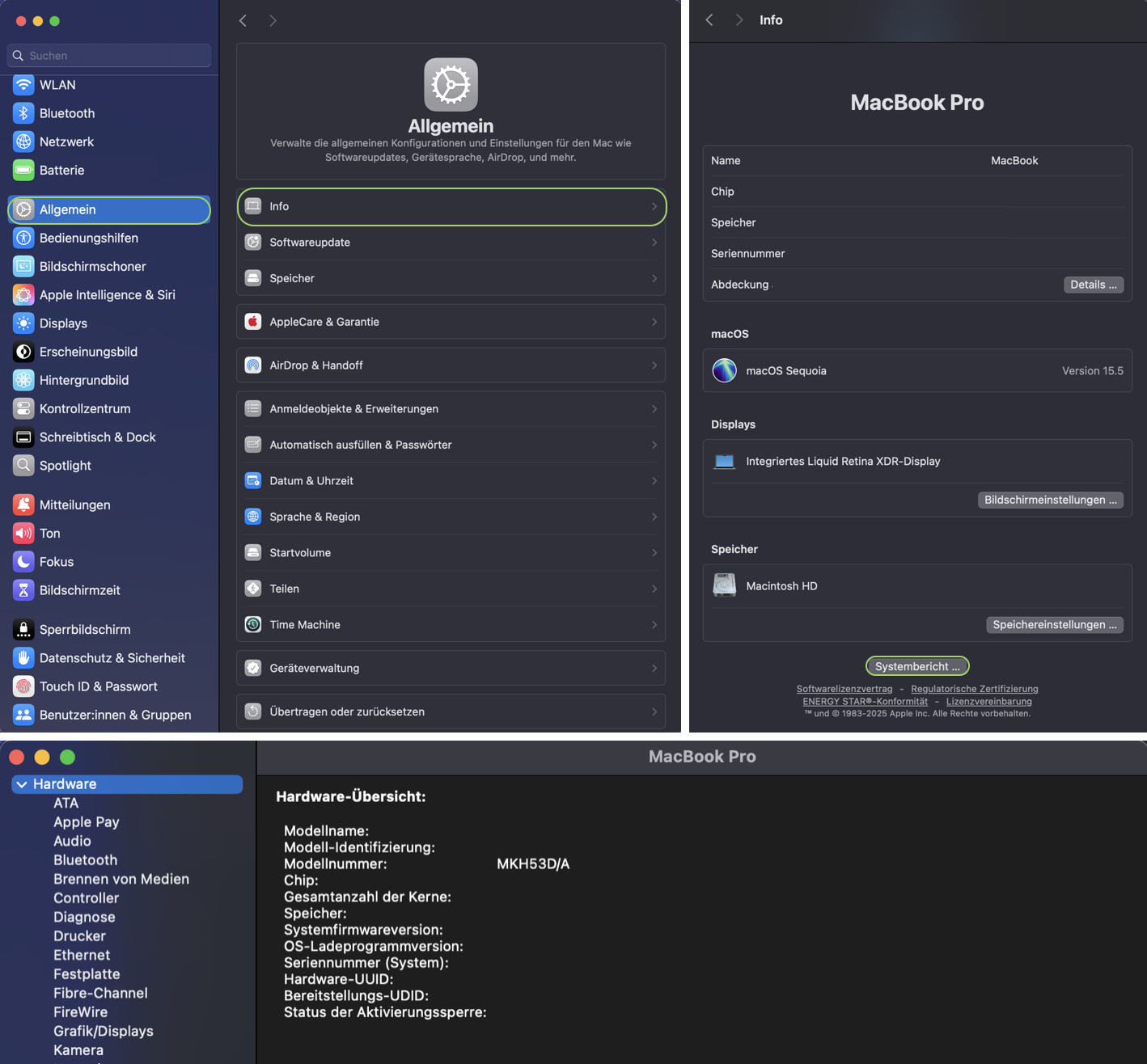Click the AirDrop & Handoff icon
Image resolution: width=1147 pixels, height=1064 pixels.
[253, 365]
